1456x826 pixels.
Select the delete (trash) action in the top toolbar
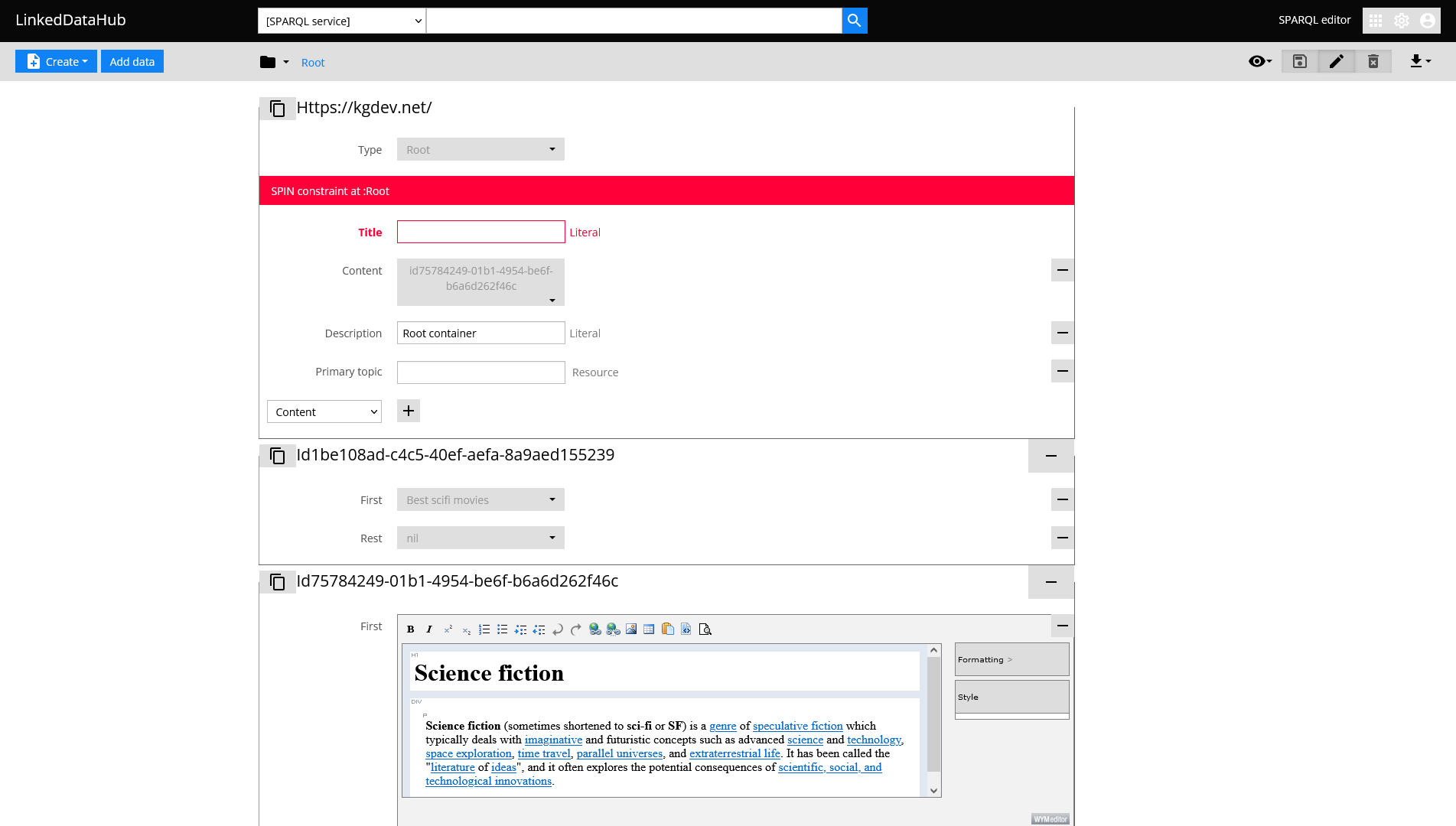1373,61
